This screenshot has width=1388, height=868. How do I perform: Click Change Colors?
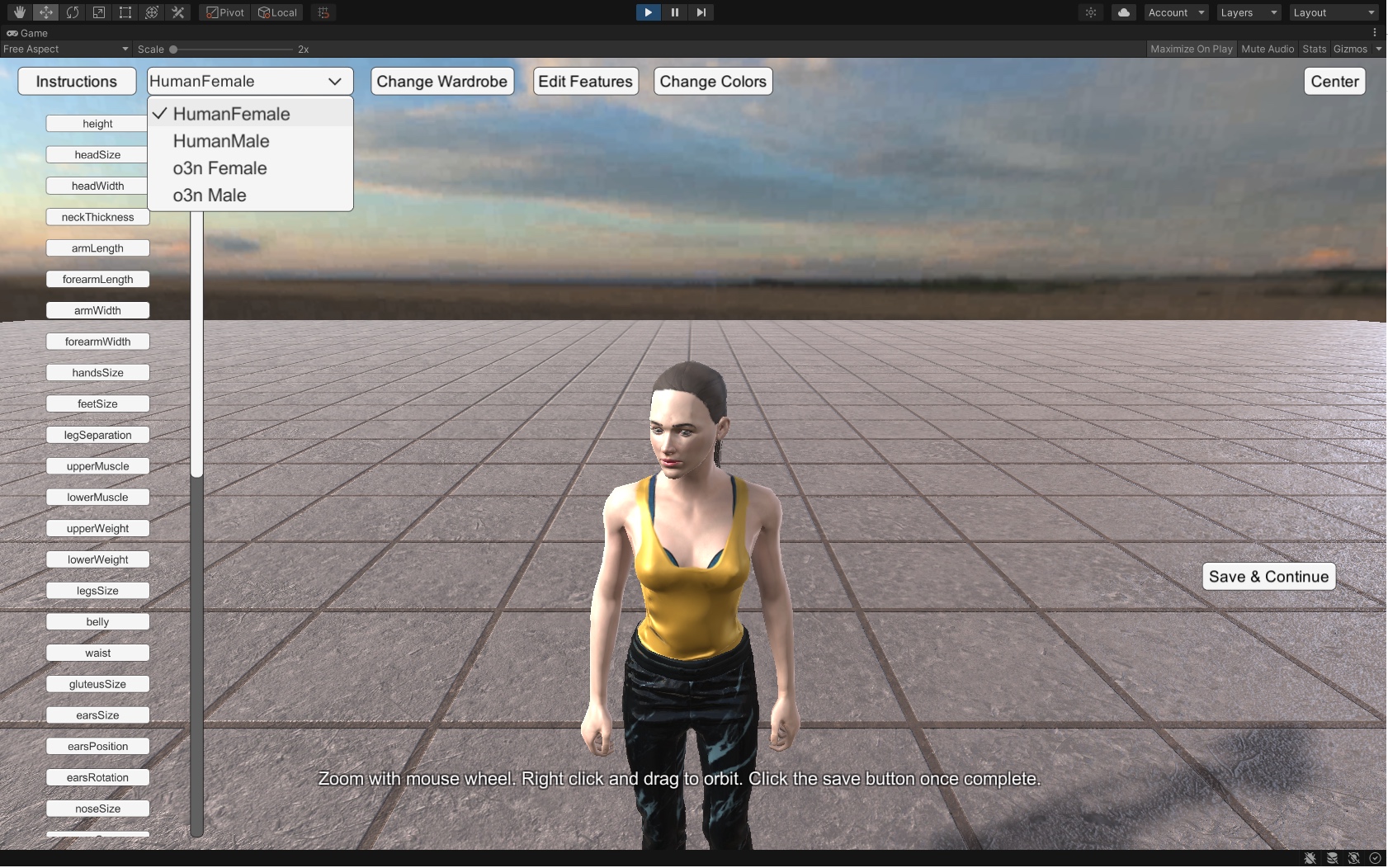(x=713, y=81)
